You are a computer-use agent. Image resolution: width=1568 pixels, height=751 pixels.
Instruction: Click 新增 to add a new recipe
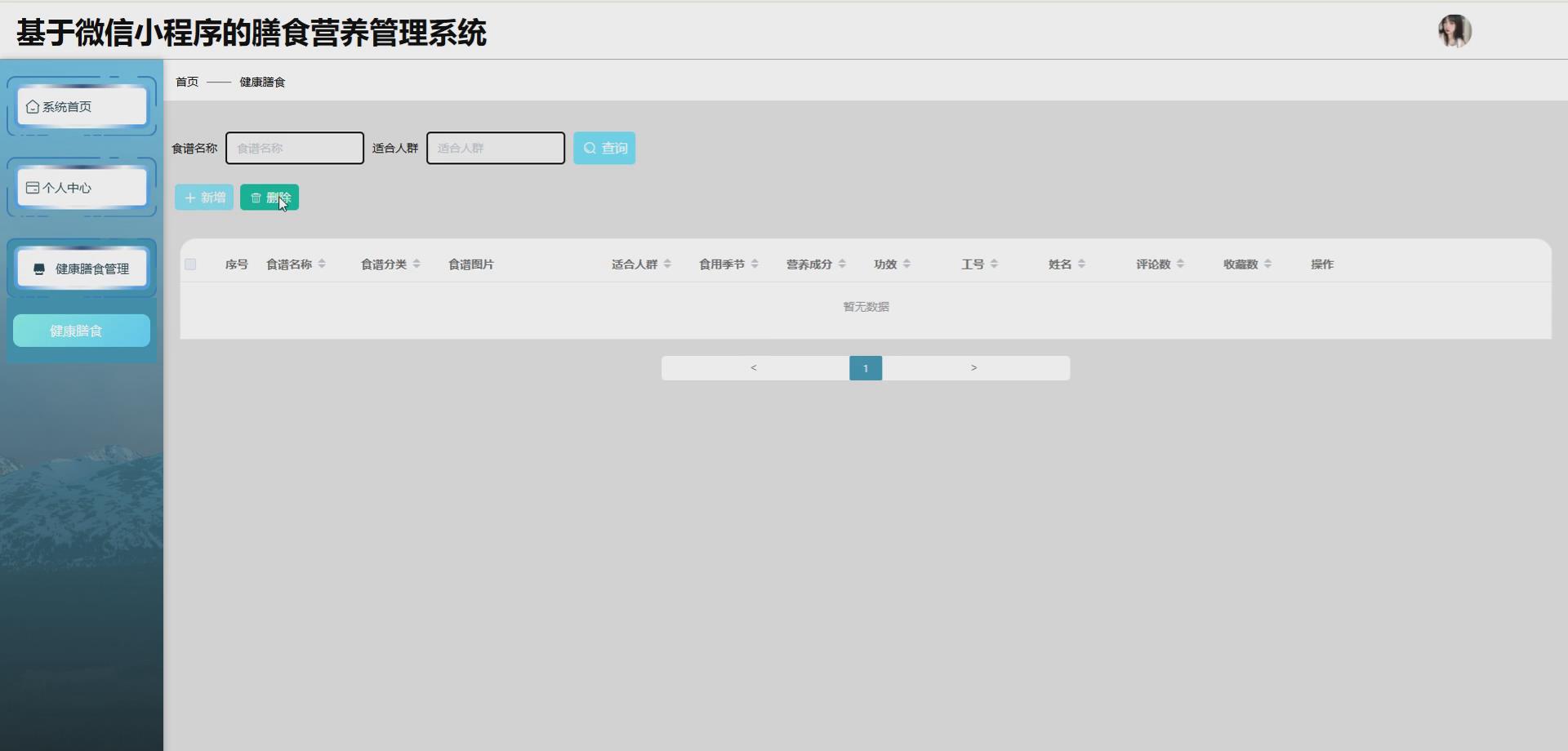[203, 197]
